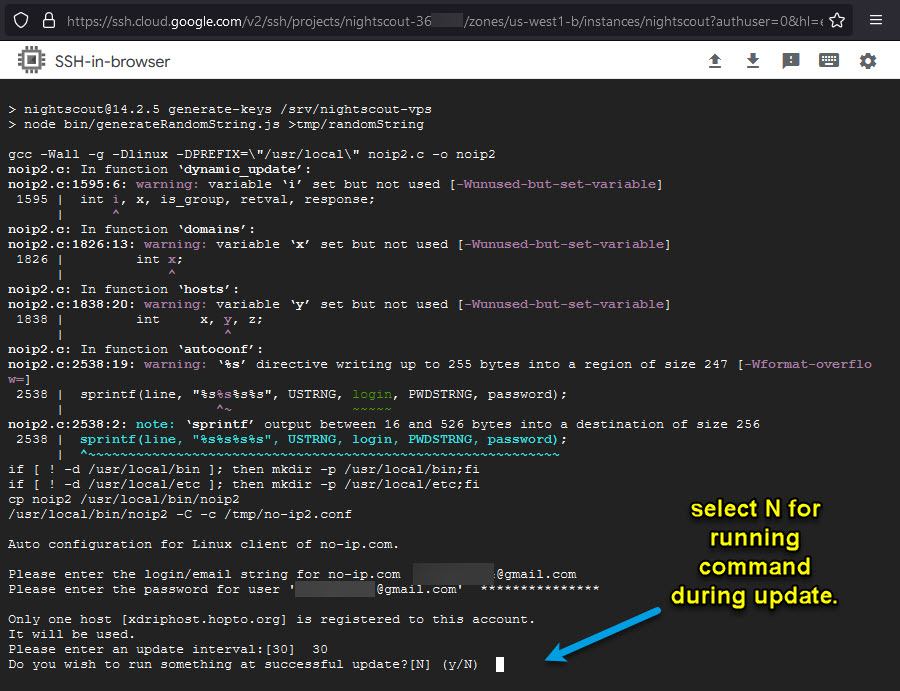The height and width of the screenshot is (691, 900).
Task: Open the Firefox hamburger menu
Action: (876, 20)
